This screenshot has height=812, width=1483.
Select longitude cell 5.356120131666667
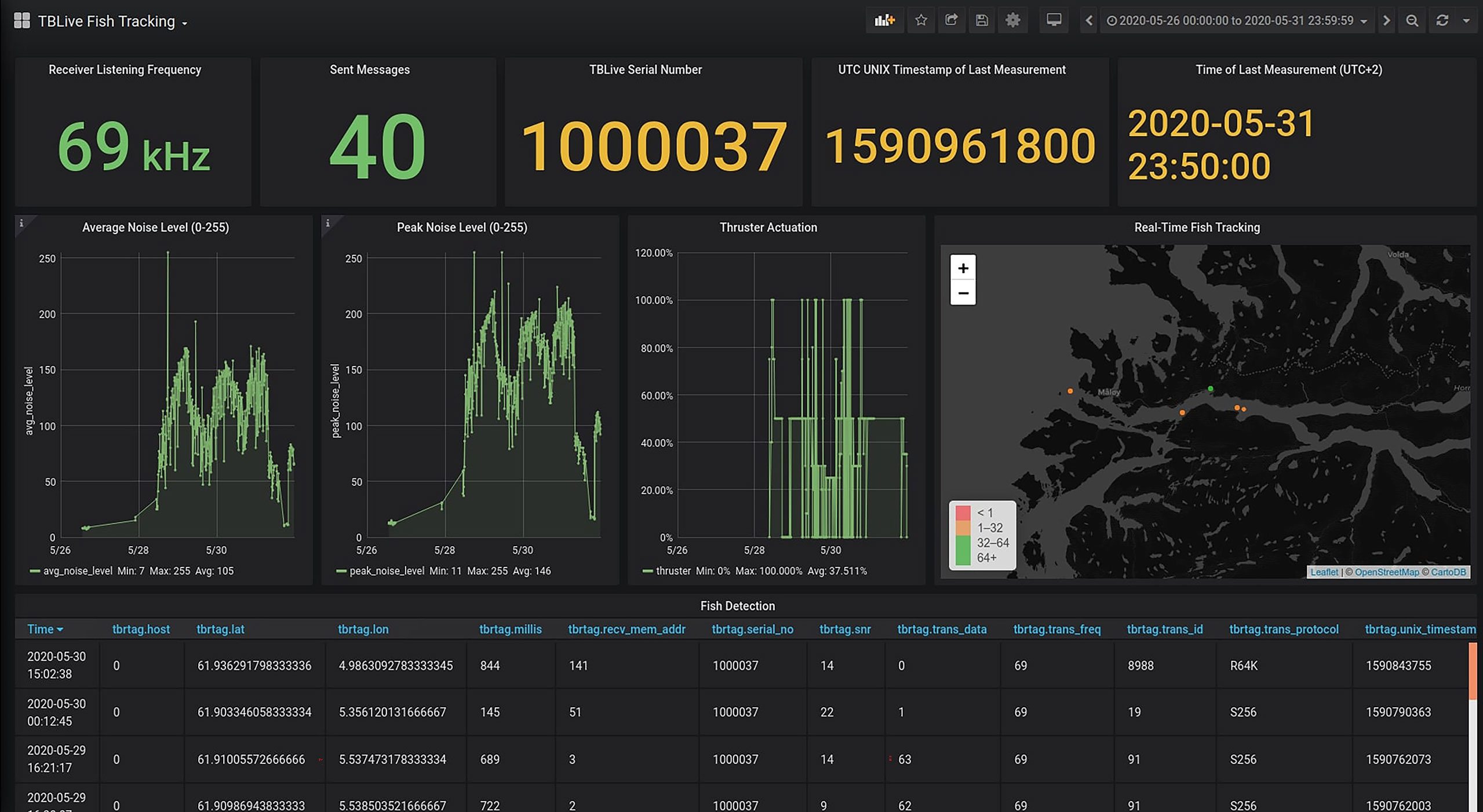pyautogui.click(x=396, y=712)
